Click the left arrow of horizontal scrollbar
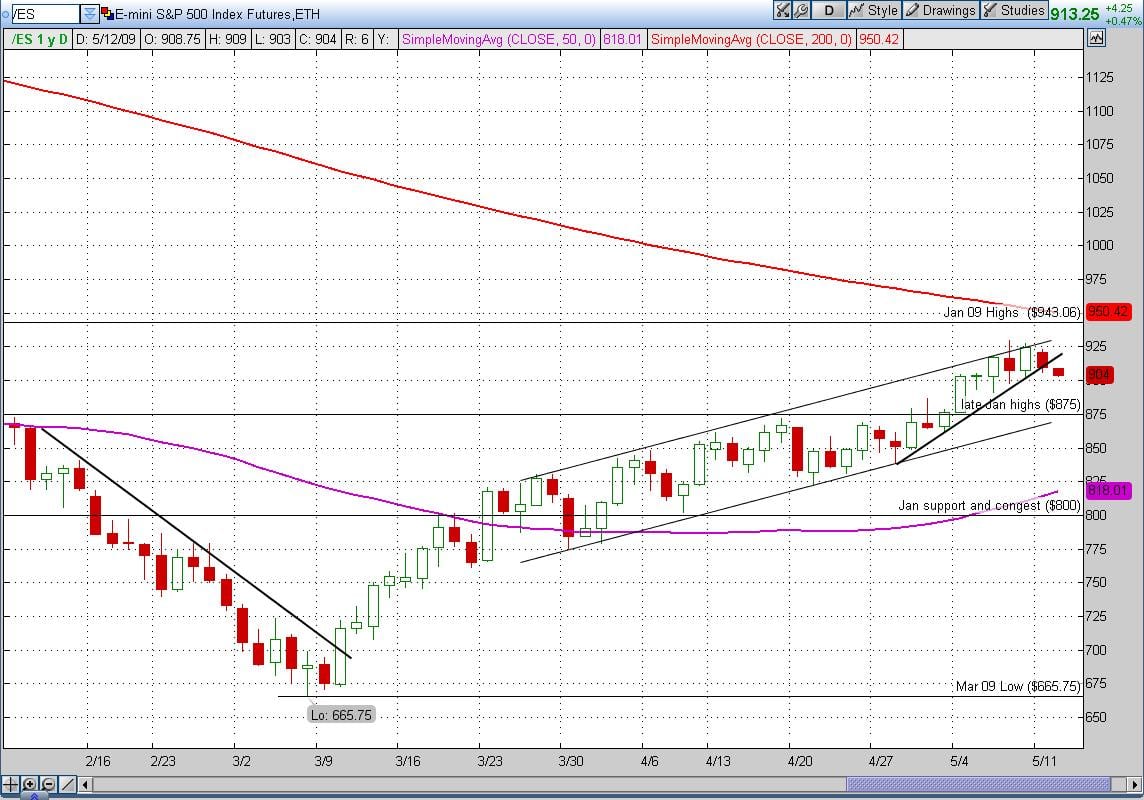Viewport: 1144px width, 800px height. (83, 785)
